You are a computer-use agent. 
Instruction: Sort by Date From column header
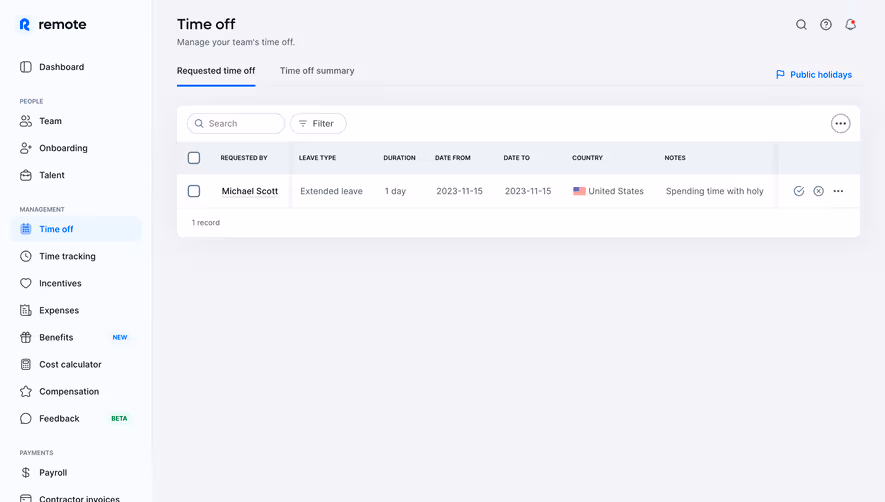pos(452,158)
